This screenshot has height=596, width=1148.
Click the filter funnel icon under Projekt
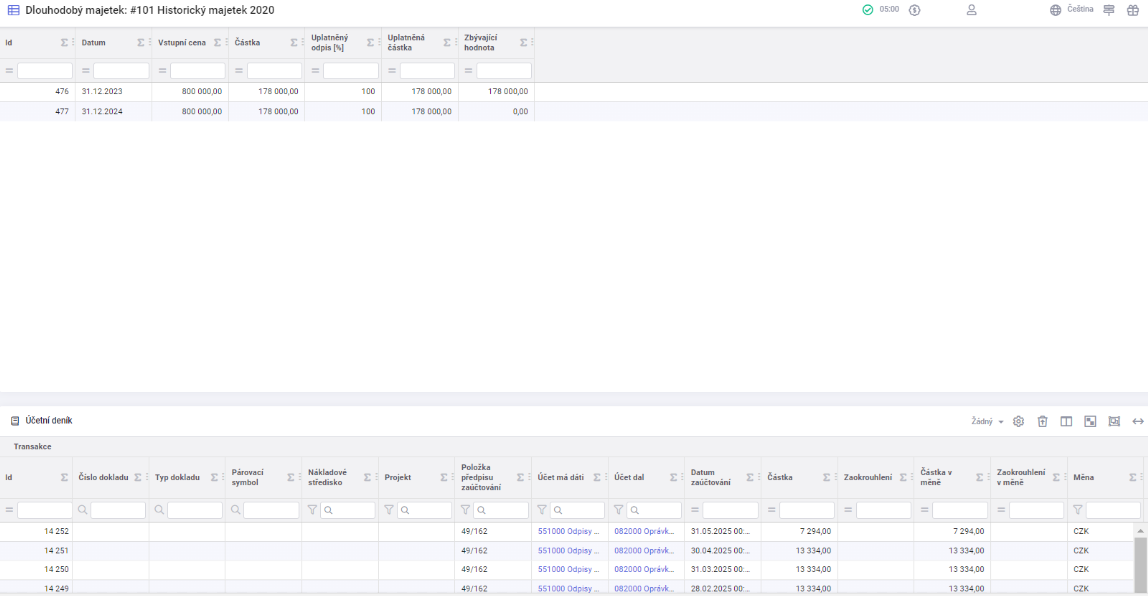(389, 510)
